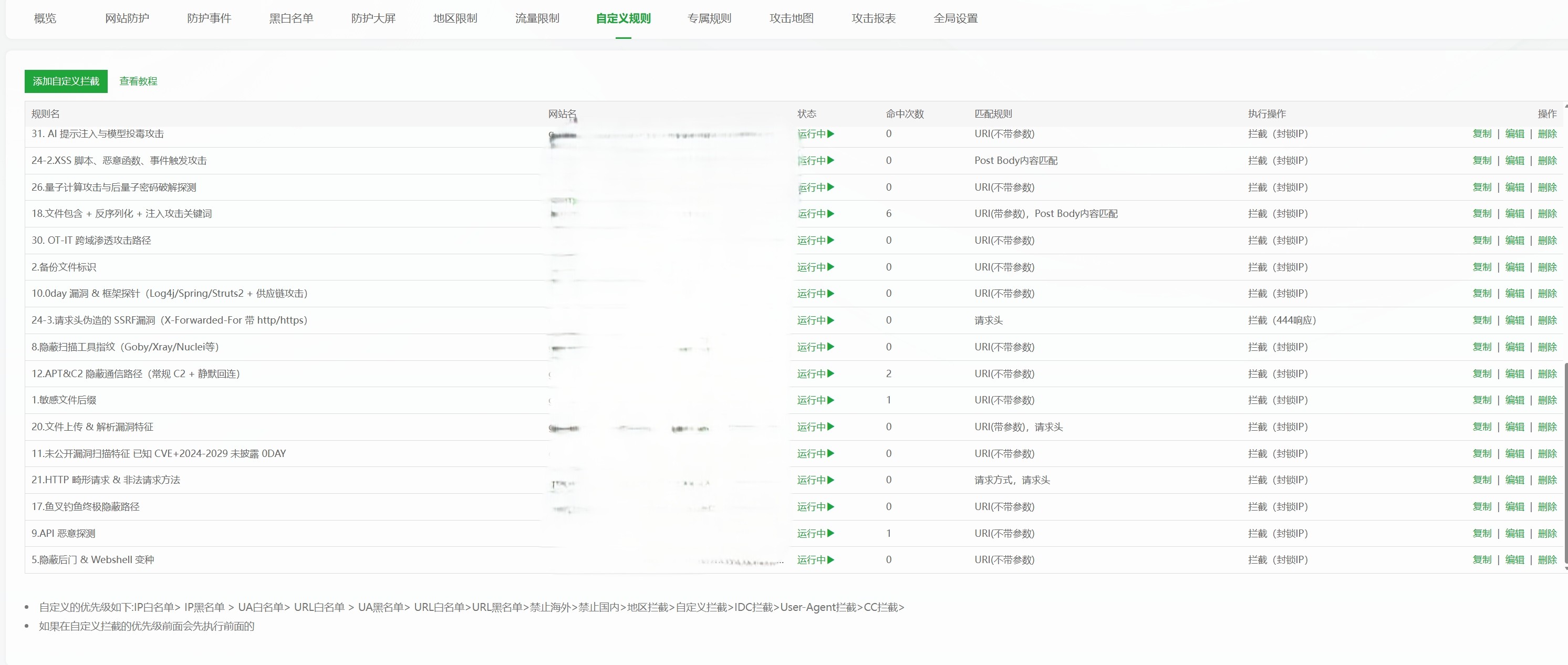Image resolution: width=1568 pixels, height=665 pixels.
Task: Delete the 26.量子计算攻击 rule
Action: [1546, 188]
